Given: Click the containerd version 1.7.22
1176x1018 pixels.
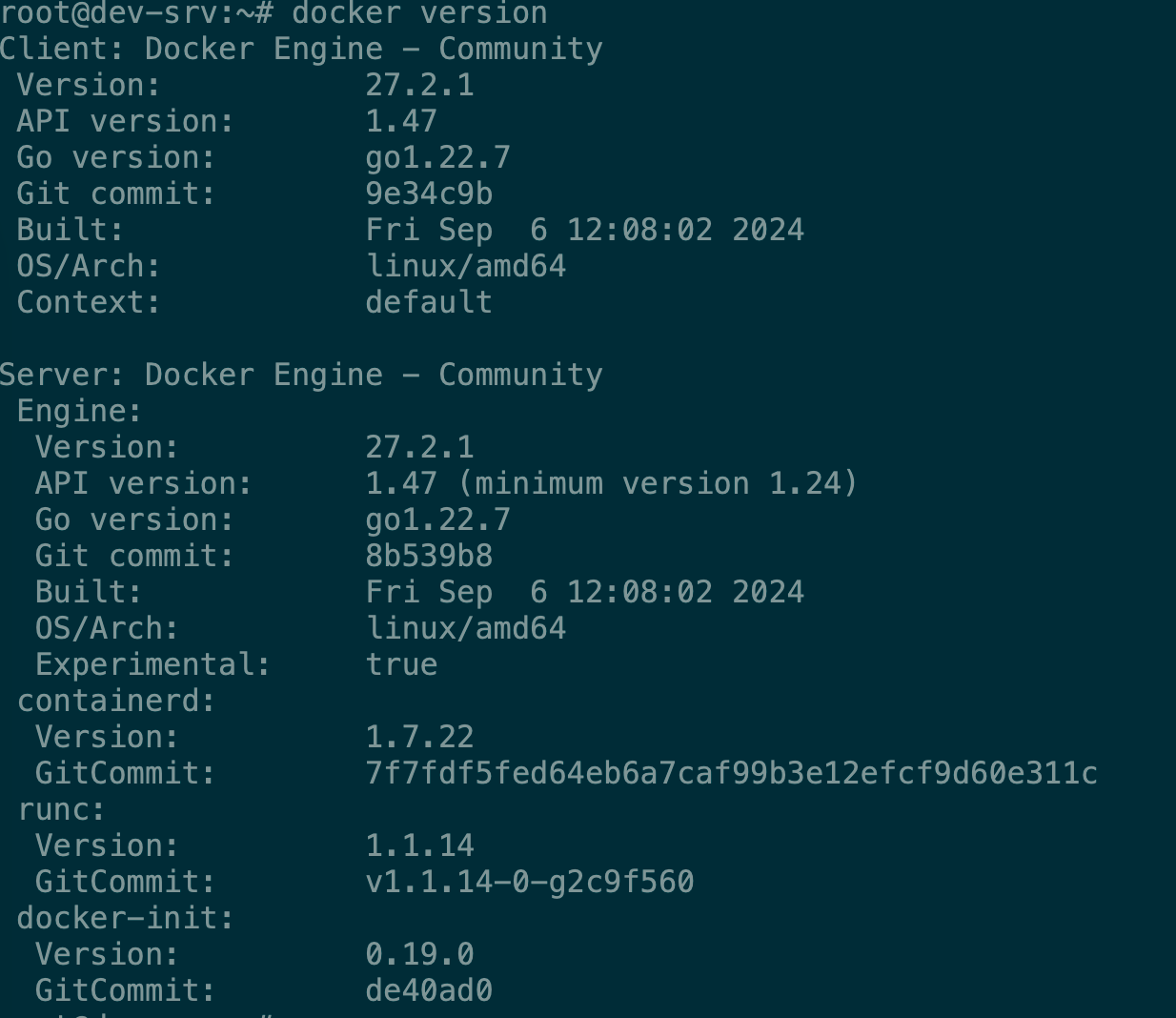Looking at the screenshot, I should coord(419,737).
